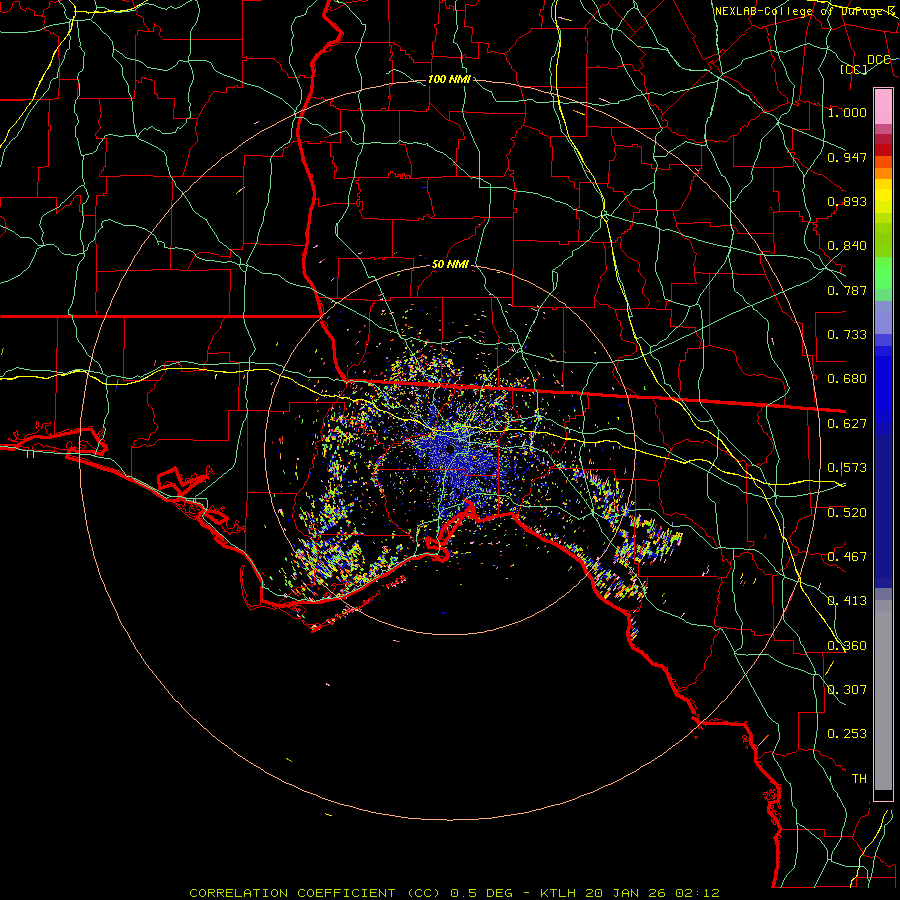The height and width of the screenshot is (900, 900).
Task: Click the TH threshold label
Action: tap(859, 779)
